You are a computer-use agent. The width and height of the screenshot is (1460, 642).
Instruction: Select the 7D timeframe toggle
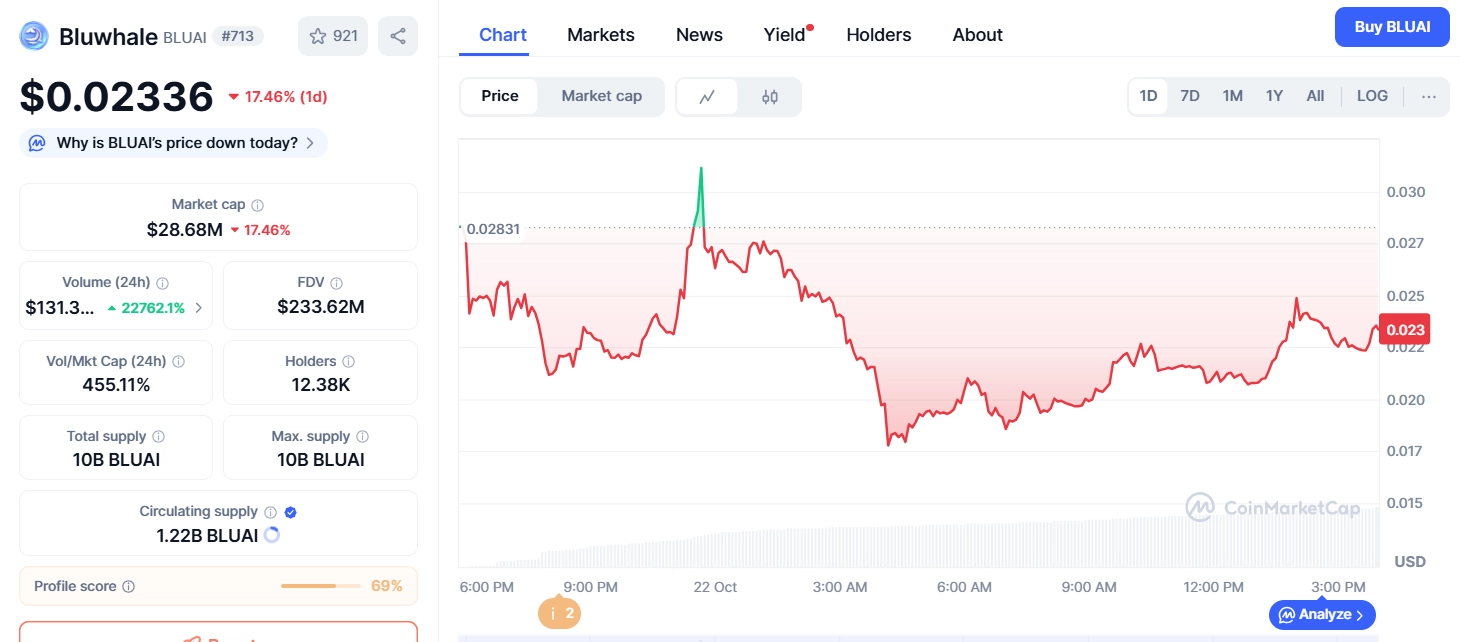click(1190, 96)
